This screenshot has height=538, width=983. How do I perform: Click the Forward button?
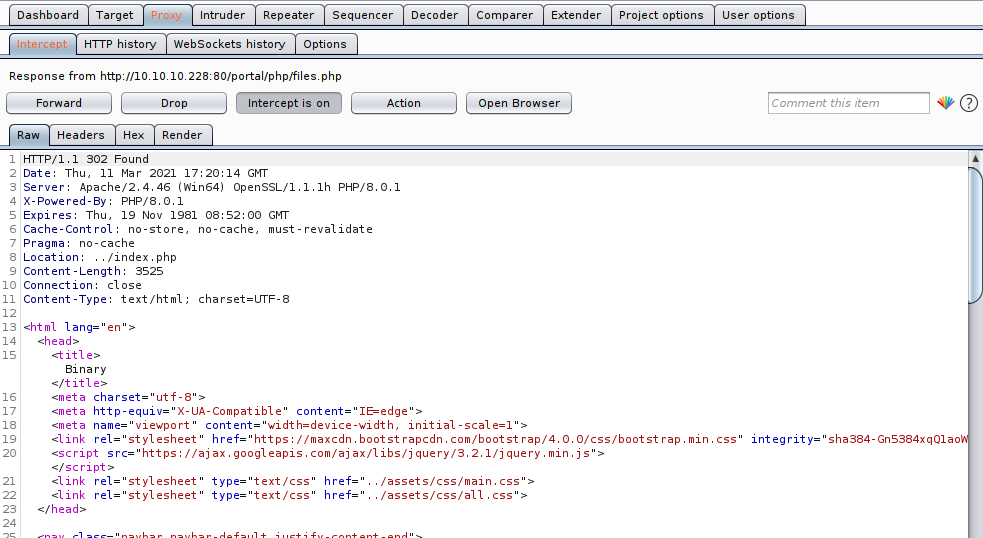(x=59, y=103)
